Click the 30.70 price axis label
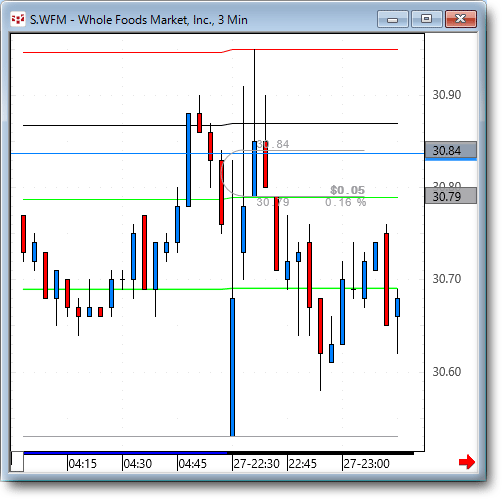 447,279
